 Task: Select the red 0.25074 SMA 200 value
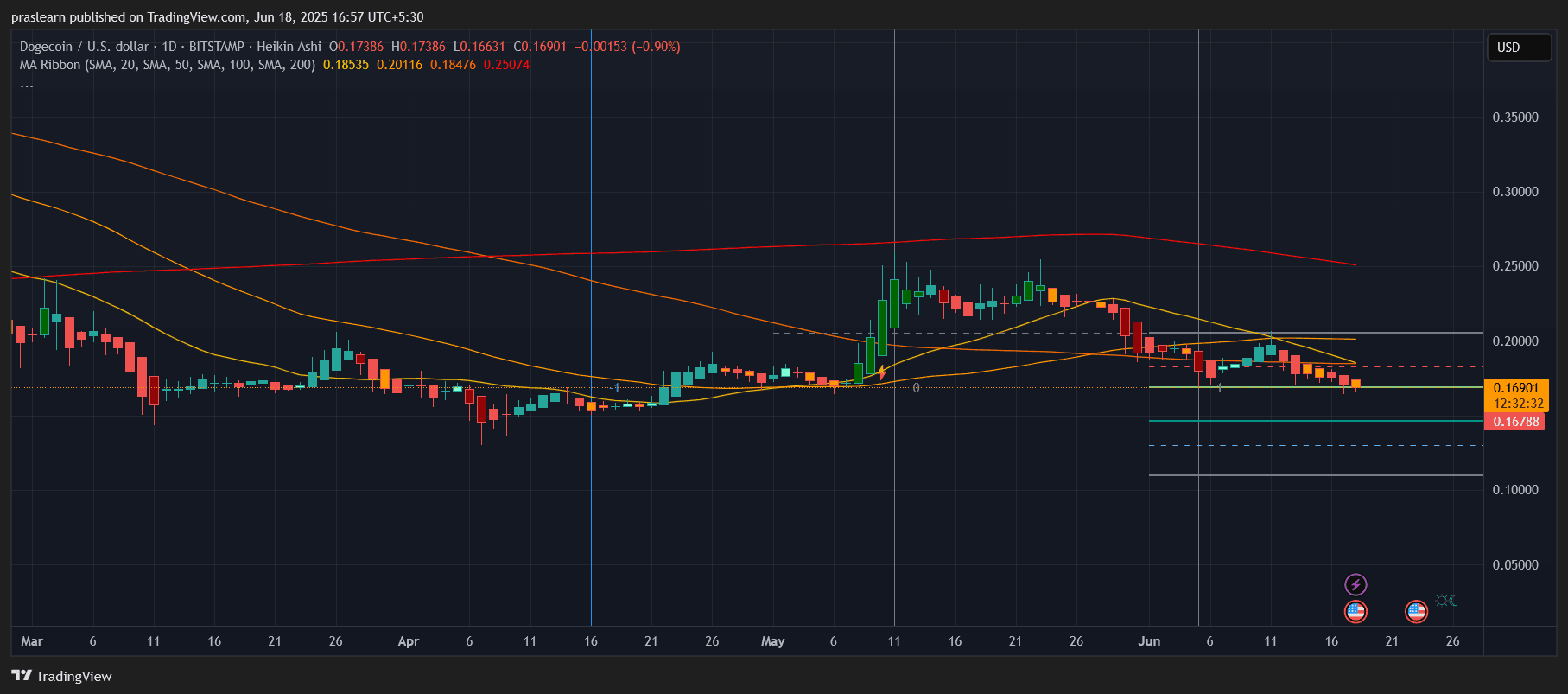pyautogui.click(x=506, y=65)
